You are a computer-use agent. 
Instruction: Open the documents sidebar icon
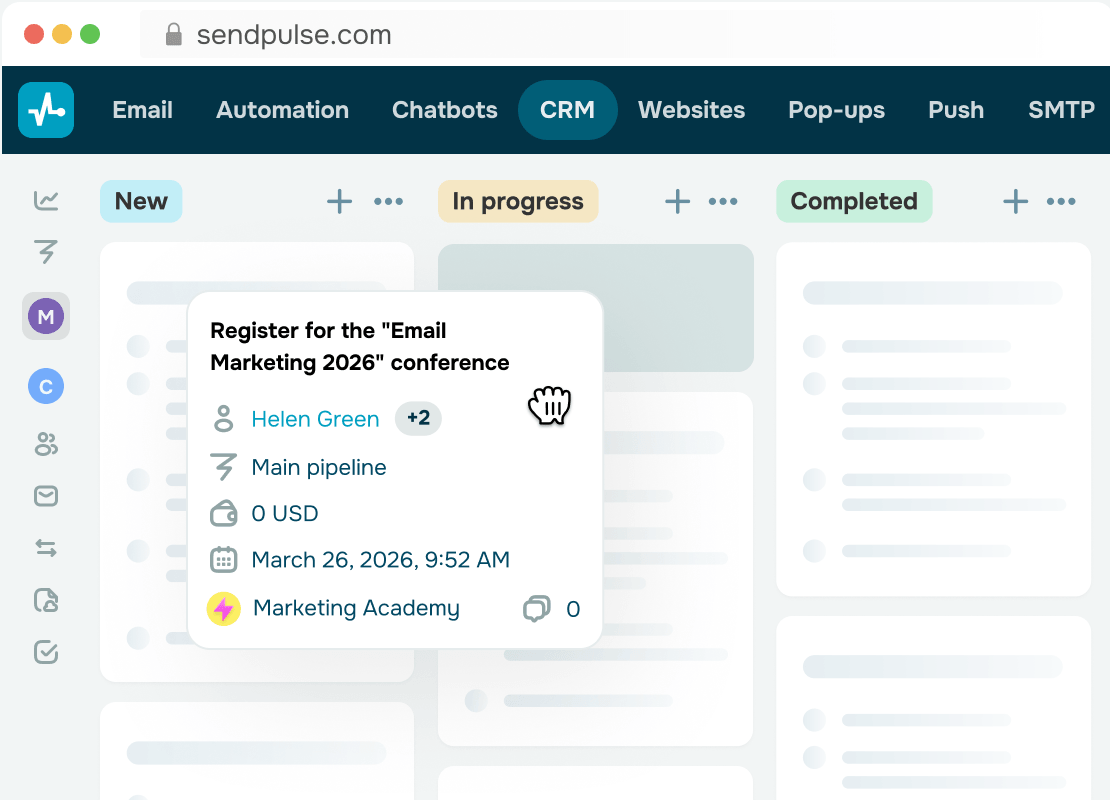[x=46, y=600]
